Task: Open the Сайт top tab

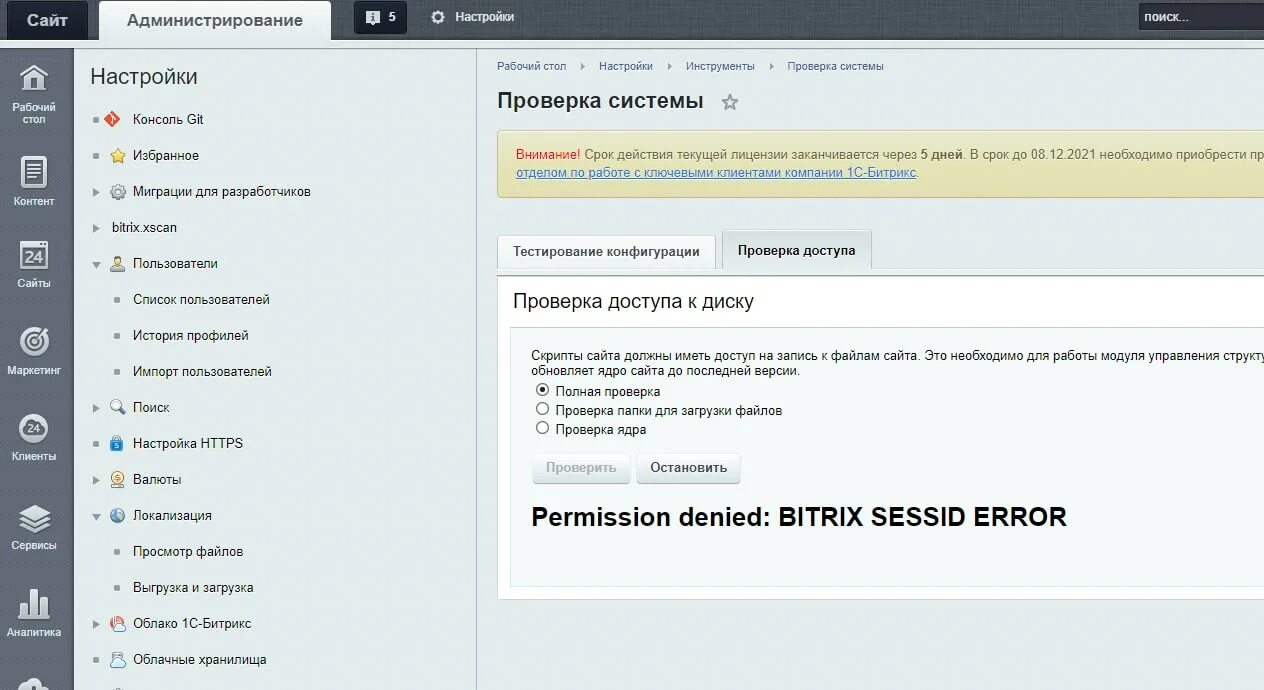Action: click(x=47, y=20)
